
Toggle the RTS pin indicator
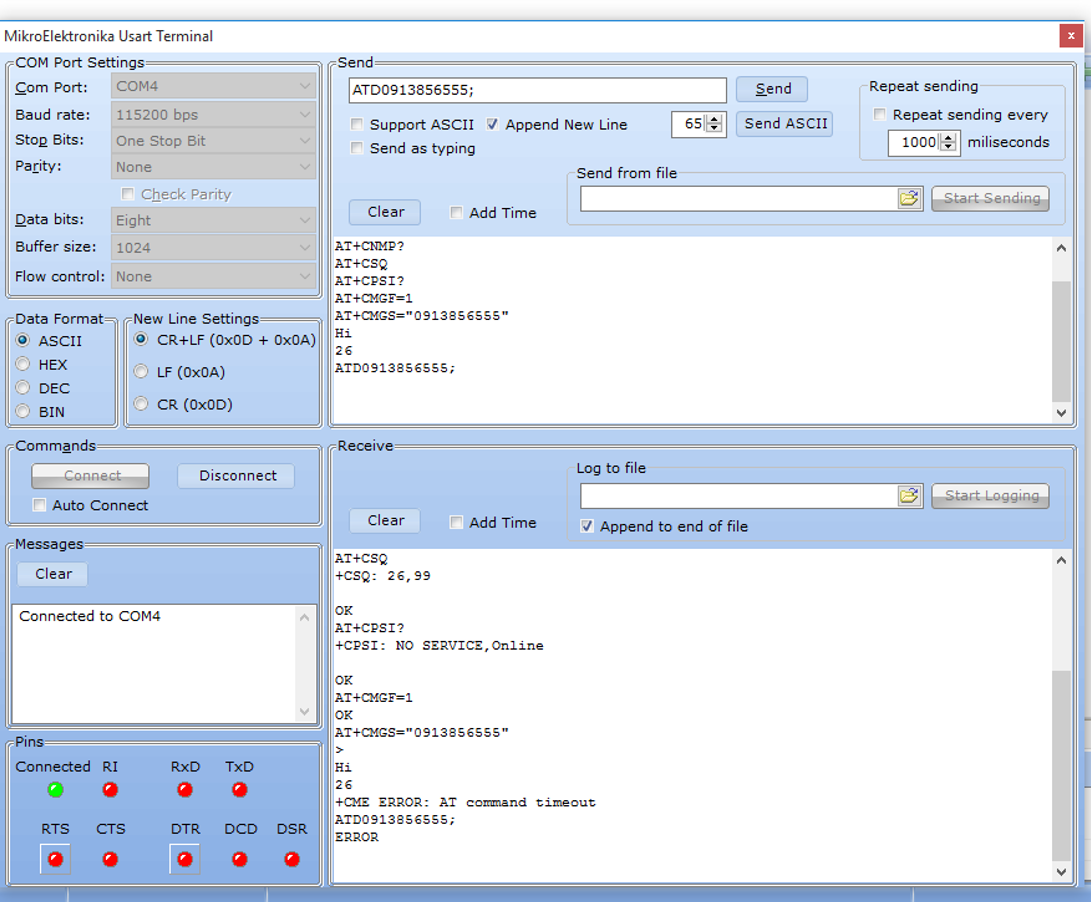55,859
